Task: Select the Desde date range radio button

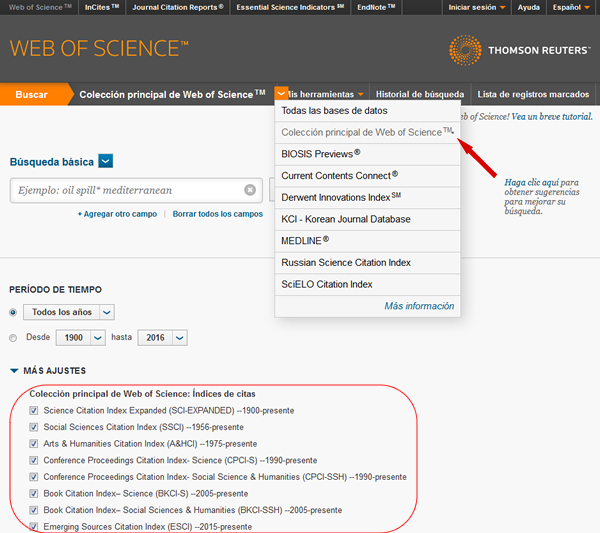Action: [x=14, y=338]
